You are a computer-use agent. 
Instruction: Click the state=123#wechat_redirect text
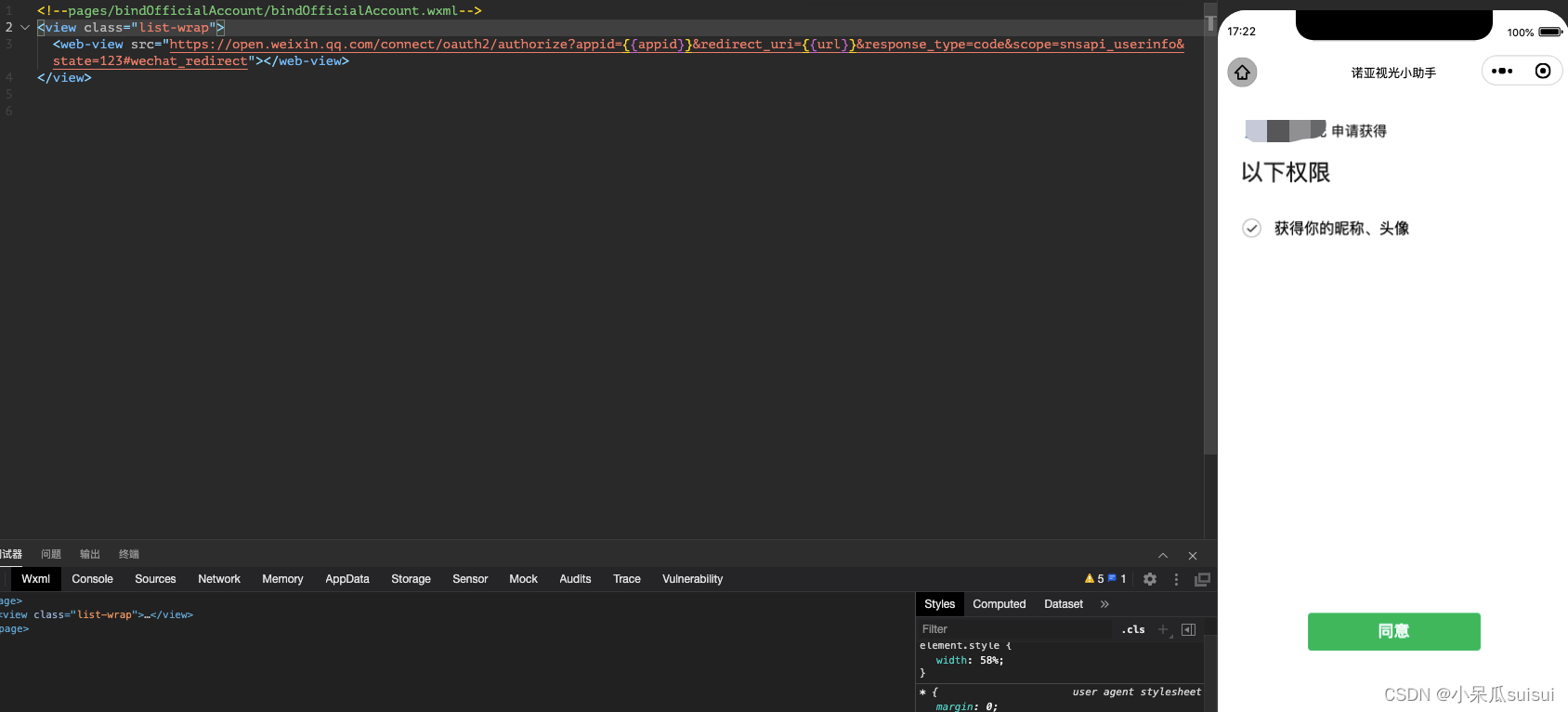[150, 60]
